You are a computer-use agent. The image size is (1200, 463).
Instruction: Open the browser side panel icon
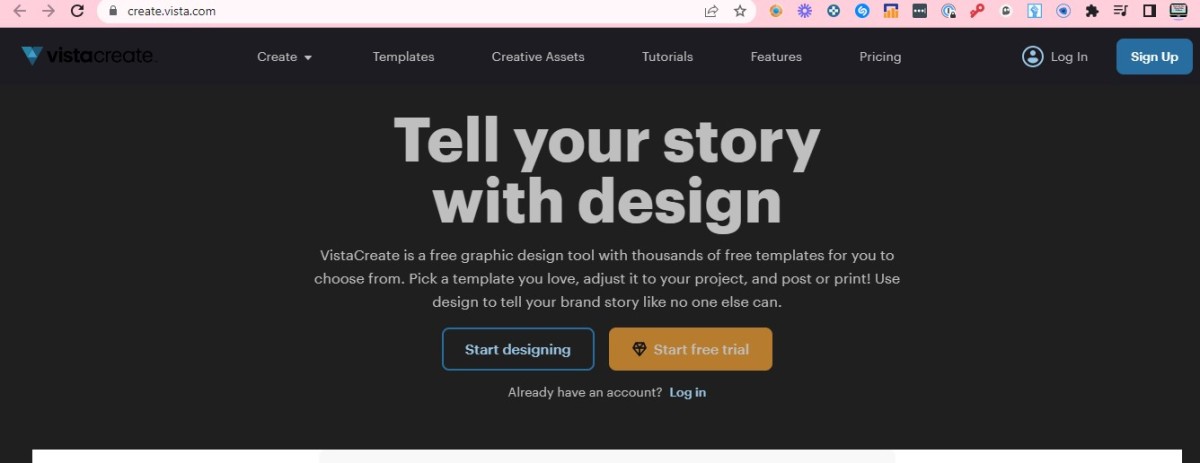(1150, 12)
